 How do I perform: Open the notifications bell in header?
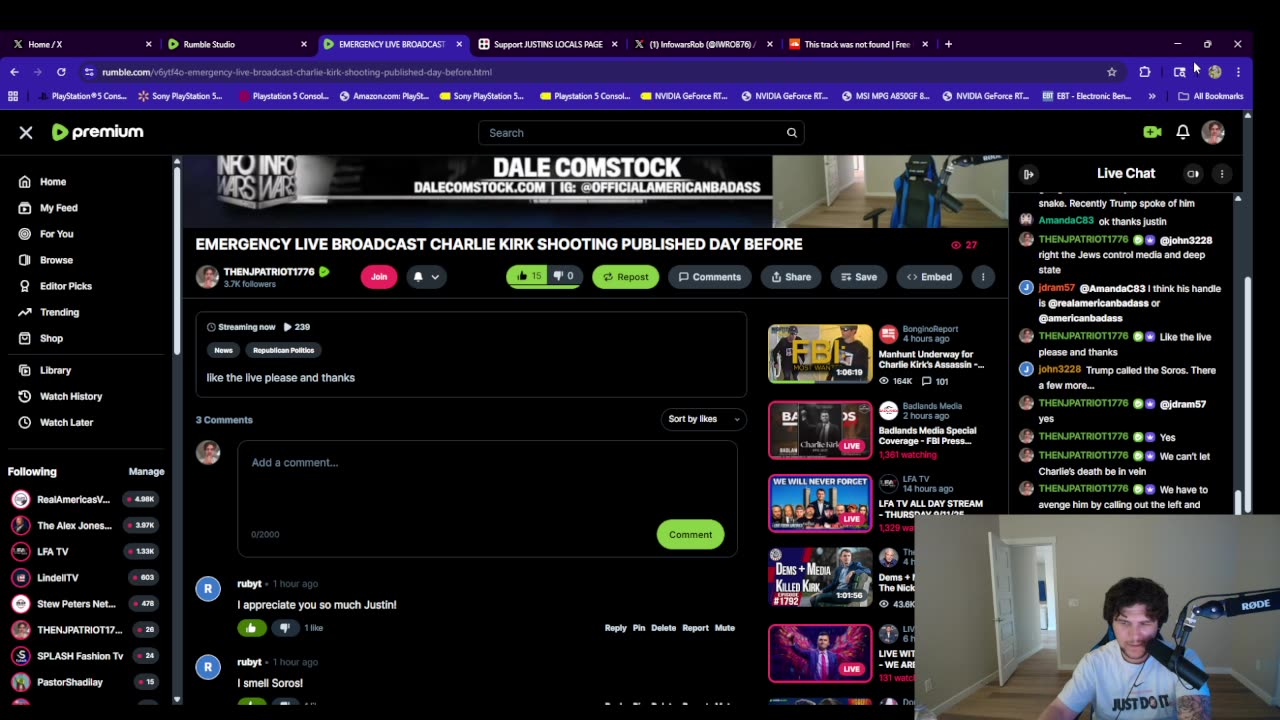[x=1182, y=132]
